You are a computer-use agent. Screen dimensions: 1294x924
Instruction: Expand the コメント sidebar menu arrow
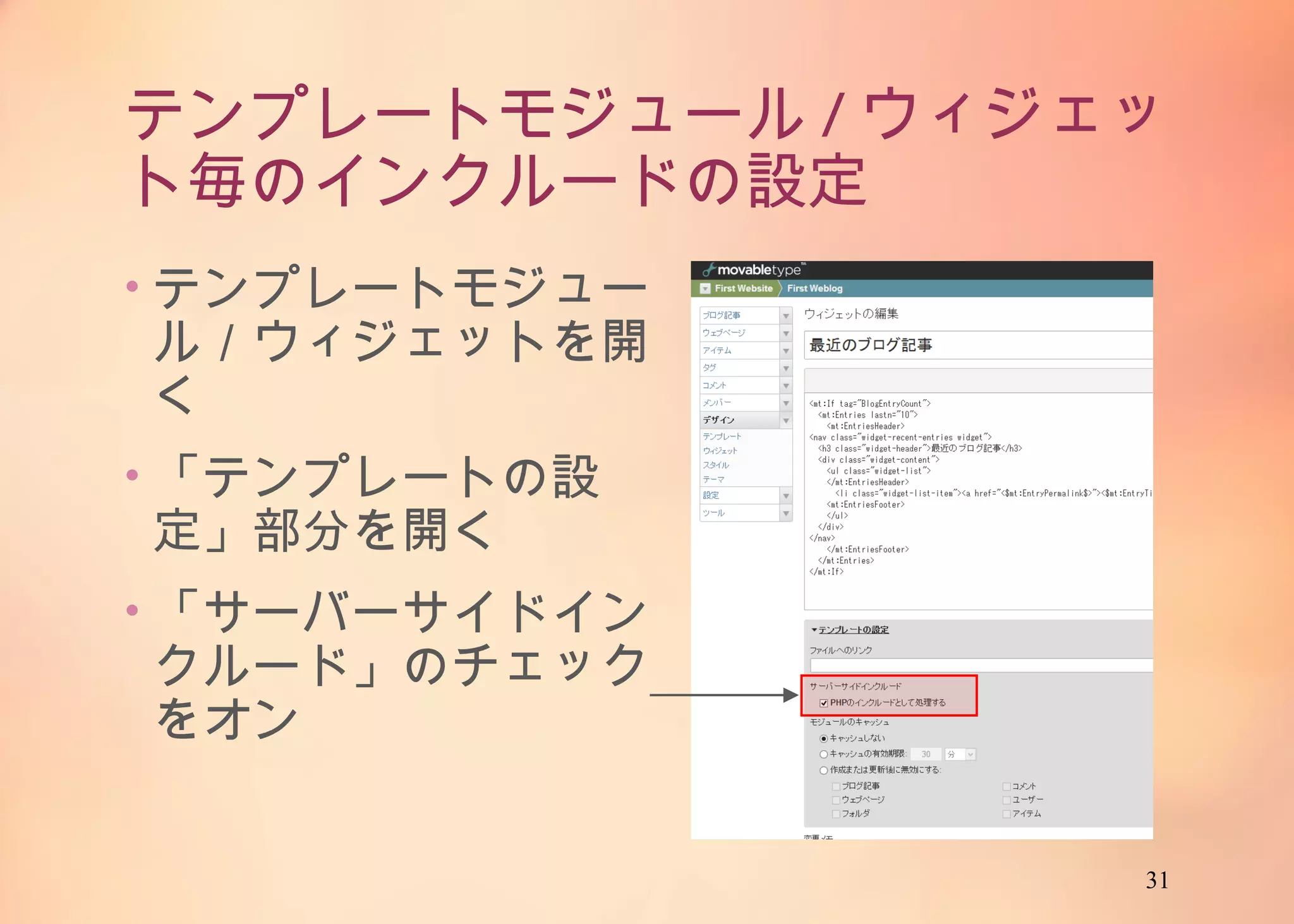pos(786,385)
